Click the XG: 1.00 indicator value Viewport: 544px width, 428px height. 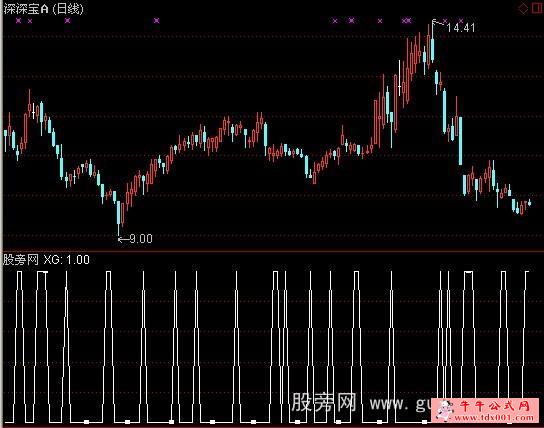[67, 260]
